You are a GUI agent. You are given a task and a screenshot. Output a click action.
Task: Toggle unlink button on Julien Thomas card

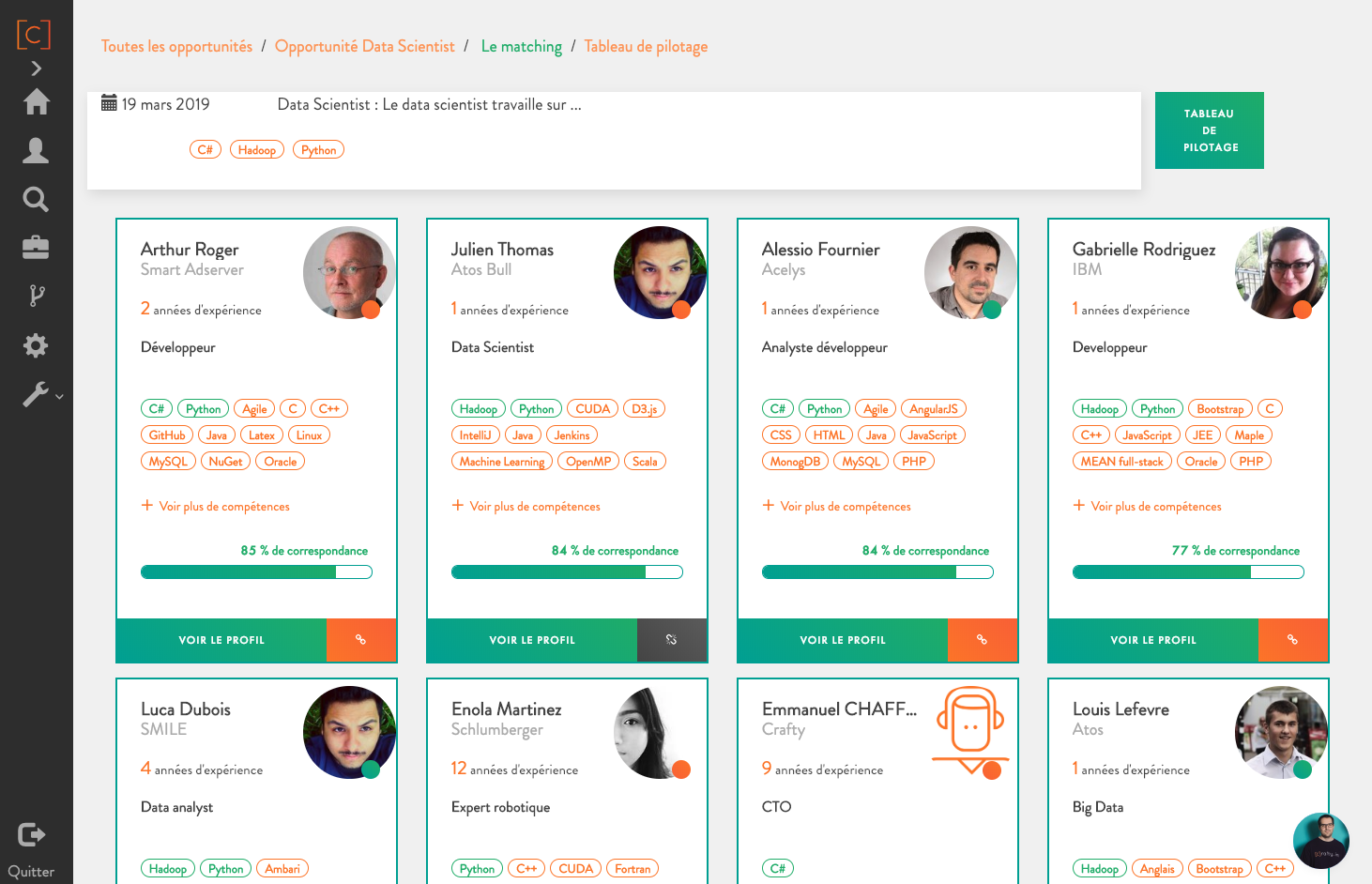(672, 640)
